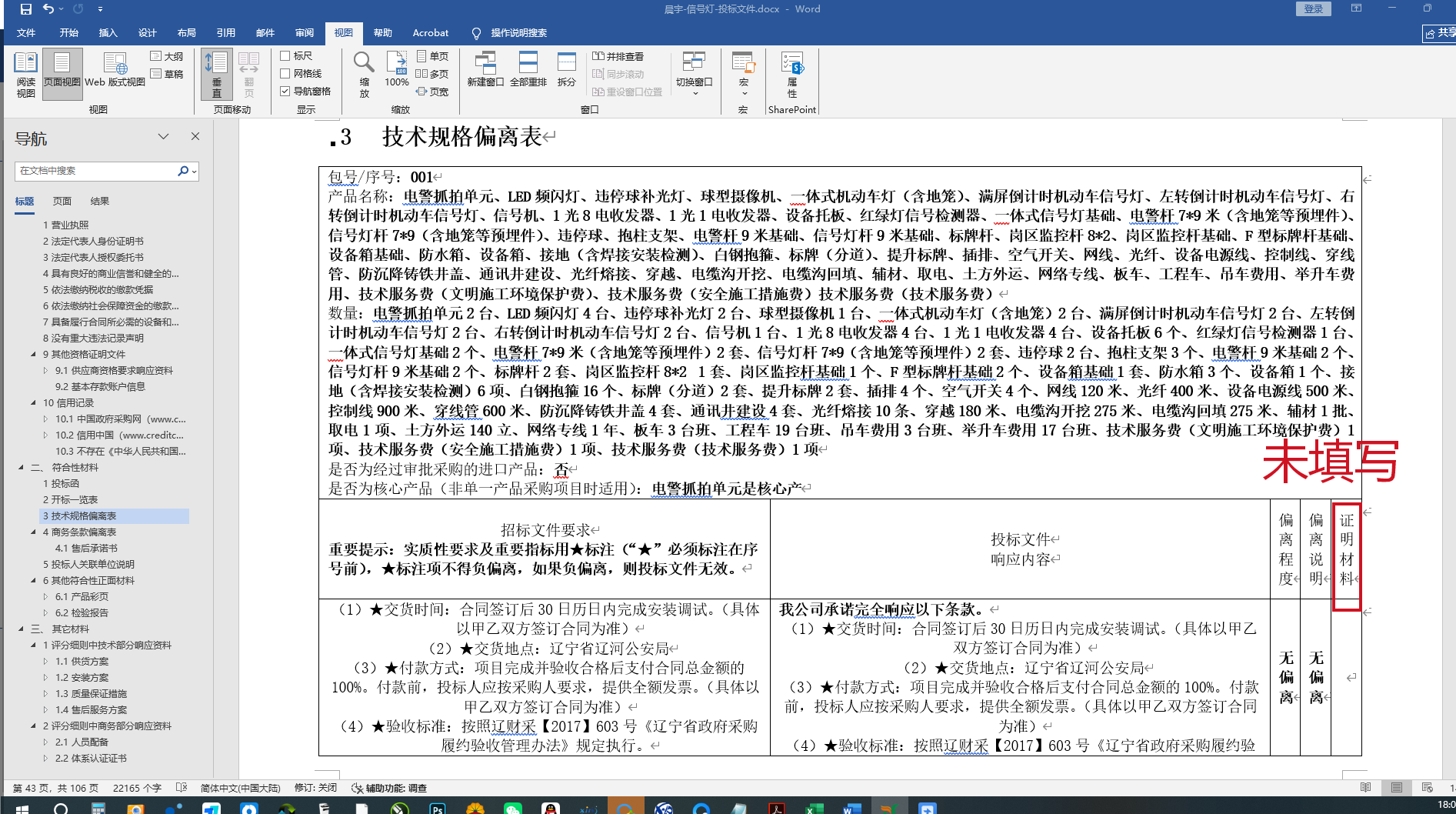Click the proofing check icon in status bar
Screen dimensions: 1456x814
182,788
